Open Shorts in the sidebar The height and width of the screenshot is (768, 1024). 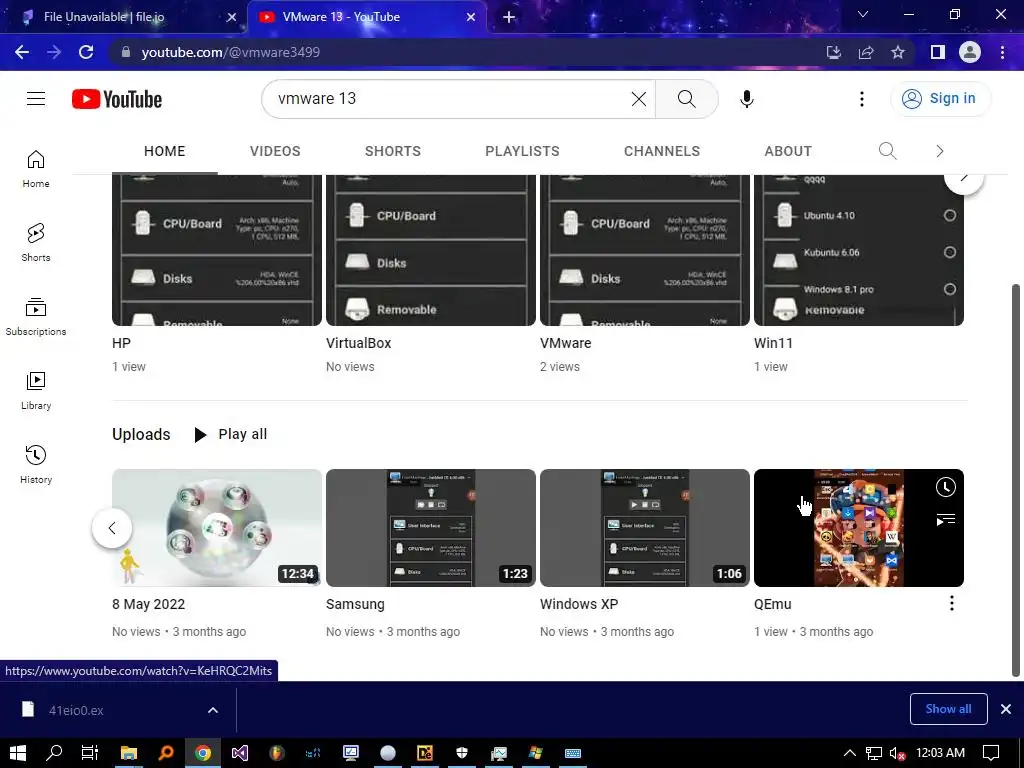pyautogui.click(x=36, y=242)
